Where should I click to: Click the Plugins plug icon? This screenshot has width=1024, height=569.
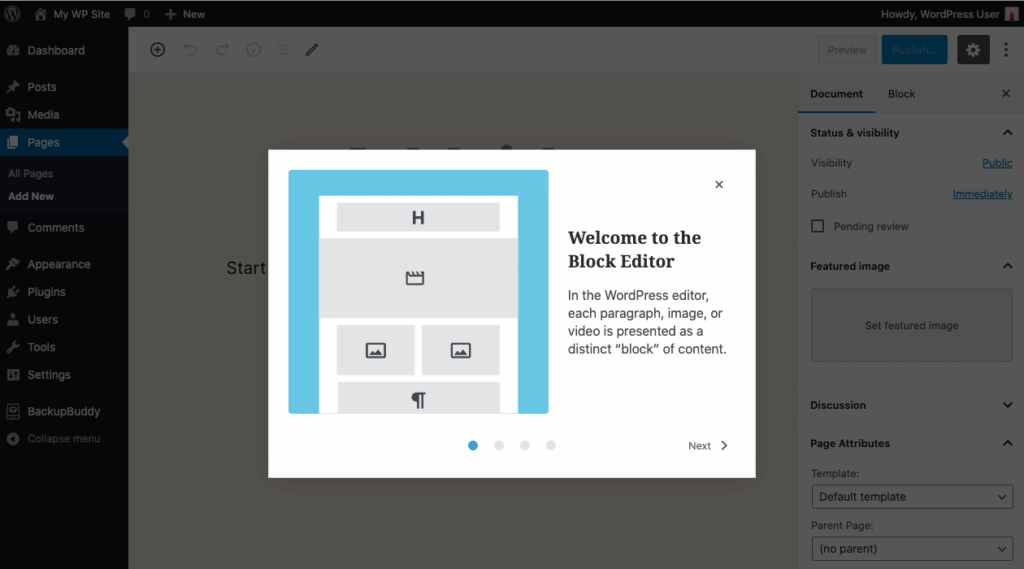[x=13, y=291]
